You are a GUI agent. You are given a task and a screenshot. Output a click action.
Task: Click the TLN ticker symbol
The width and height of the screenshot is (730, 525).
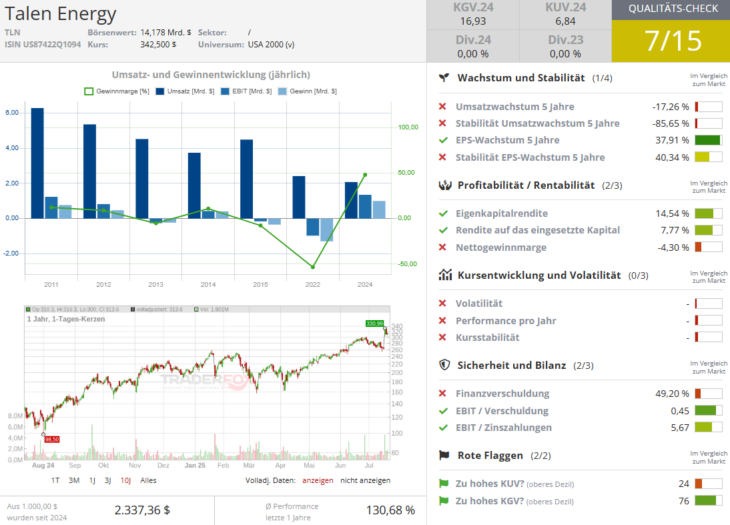[12, 33]
